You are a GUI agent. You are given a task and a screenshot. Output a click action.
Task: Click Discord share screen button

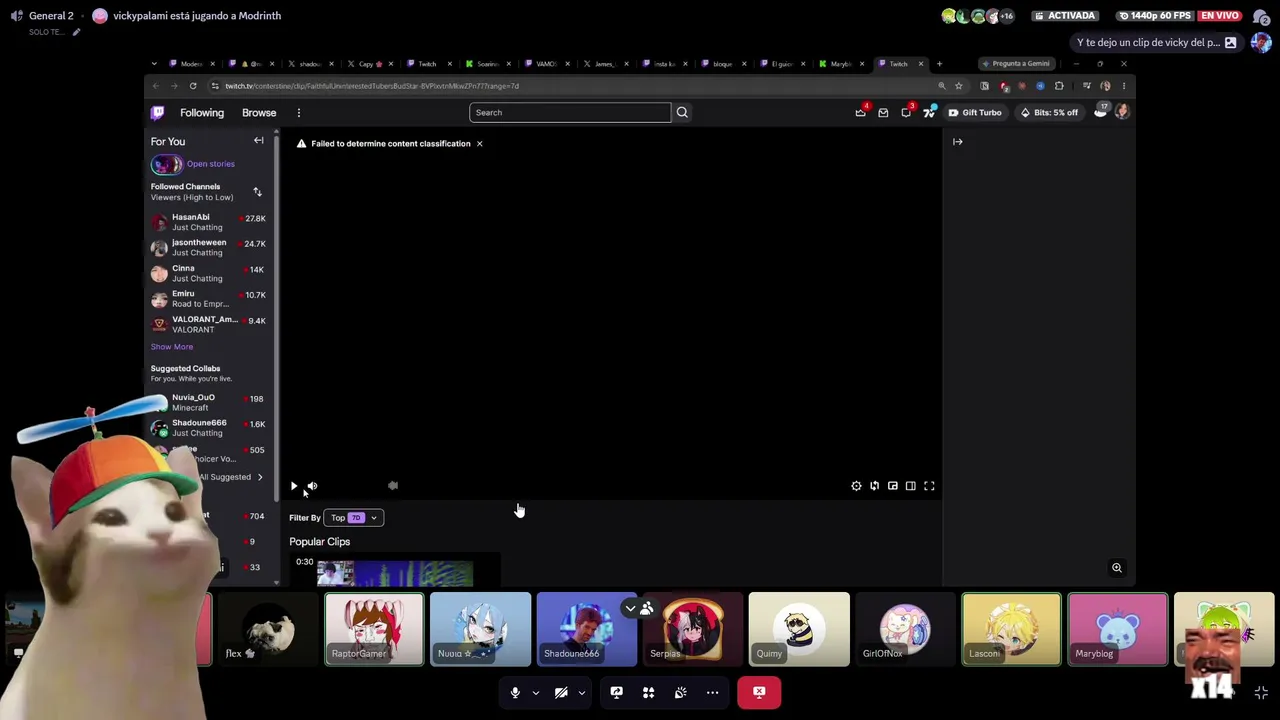(616, 692)
